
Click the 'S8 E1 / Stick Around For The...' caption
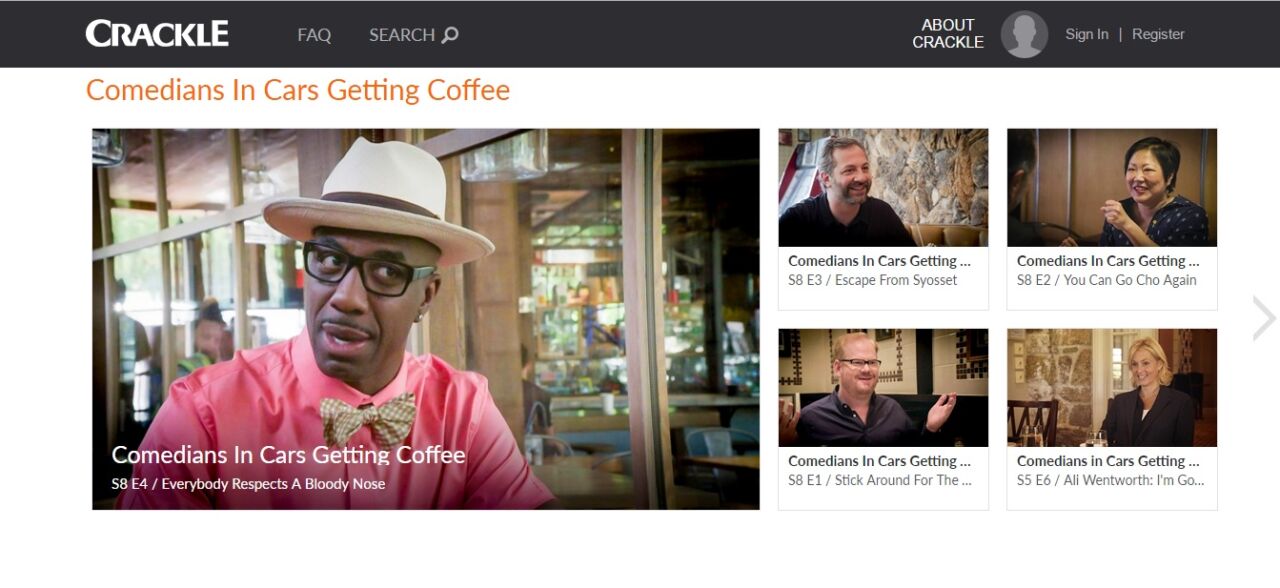880,480
